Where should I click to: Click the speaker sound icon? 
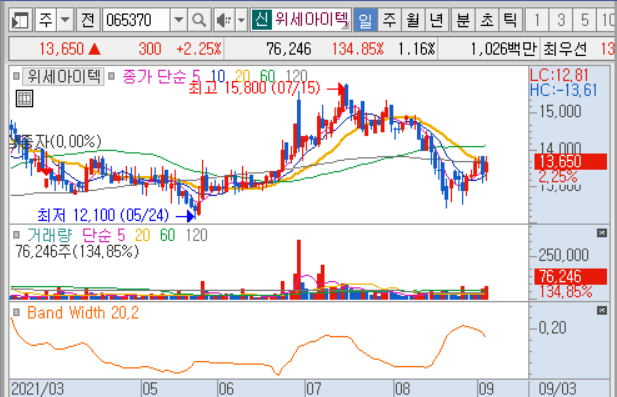(x=224, y=20)
